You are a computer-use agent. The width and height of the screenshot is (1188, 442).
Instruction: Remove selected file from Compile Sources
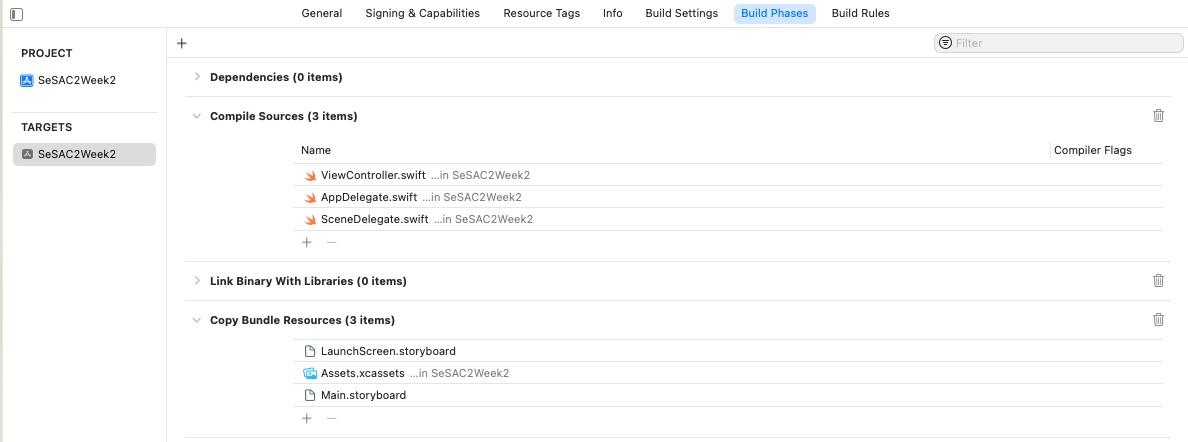[331, 243]
